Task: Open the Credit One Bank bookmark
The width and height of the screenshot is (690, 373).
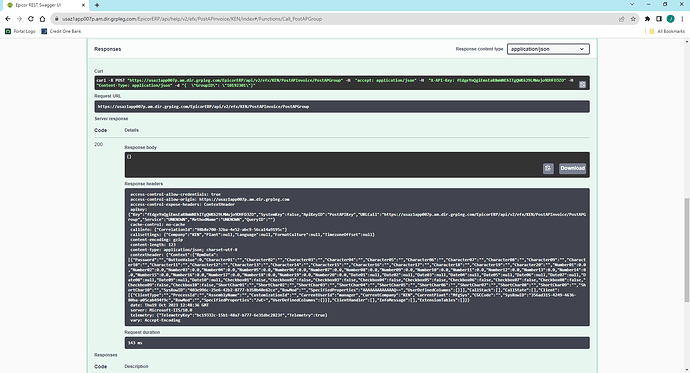Action: coord(61,31)
